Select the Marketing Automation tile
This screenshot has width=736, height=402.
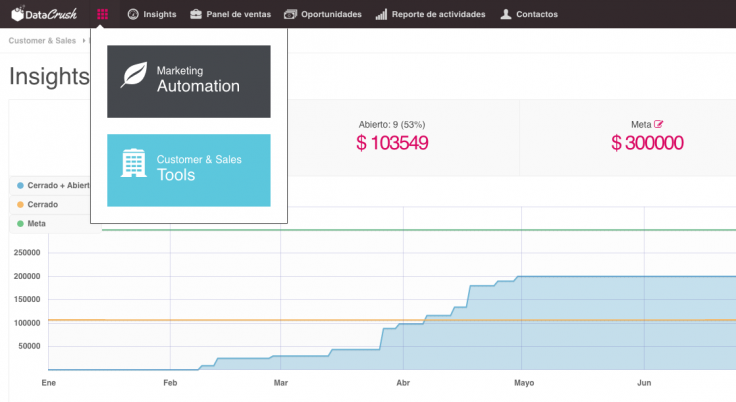coord(189,81)
